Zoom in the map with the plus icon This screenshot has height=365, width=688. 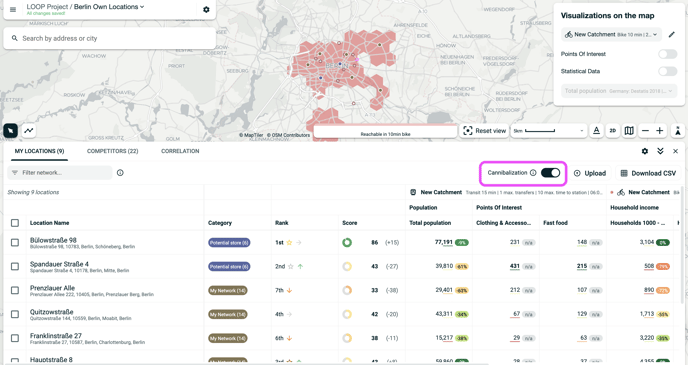click(x=659, y=131)
